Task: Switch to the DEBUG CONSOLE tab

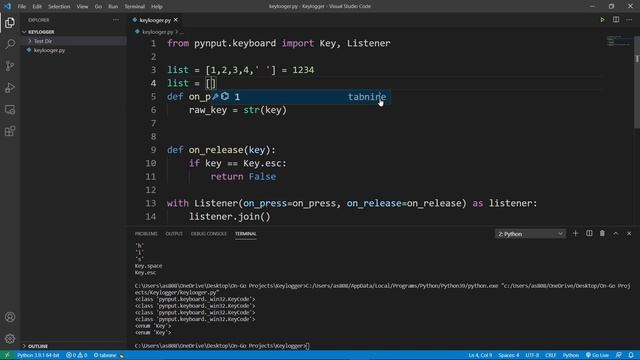Action: point(209,234)
